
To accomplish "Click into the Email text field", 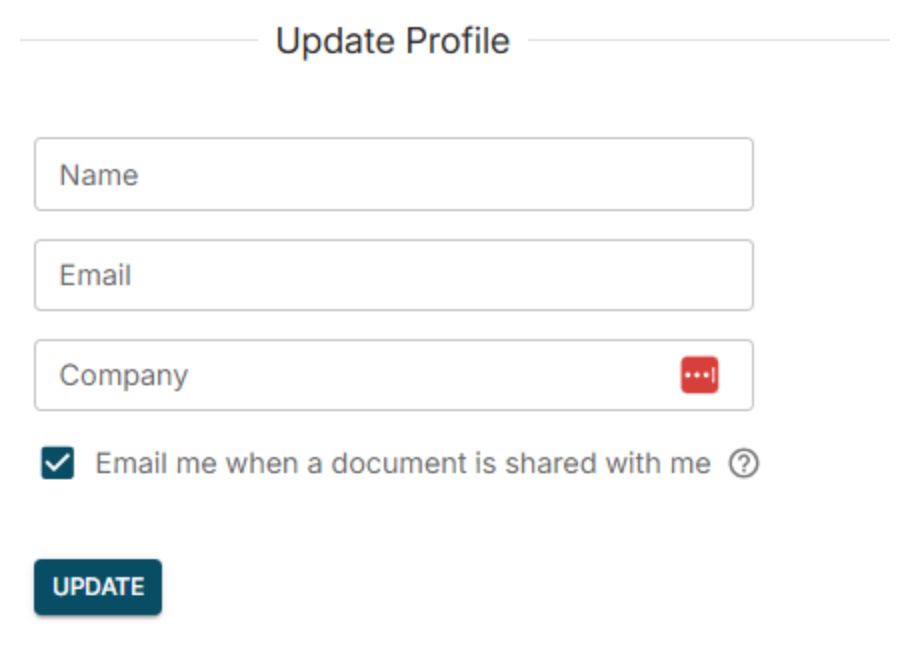I will pos(393,275).
